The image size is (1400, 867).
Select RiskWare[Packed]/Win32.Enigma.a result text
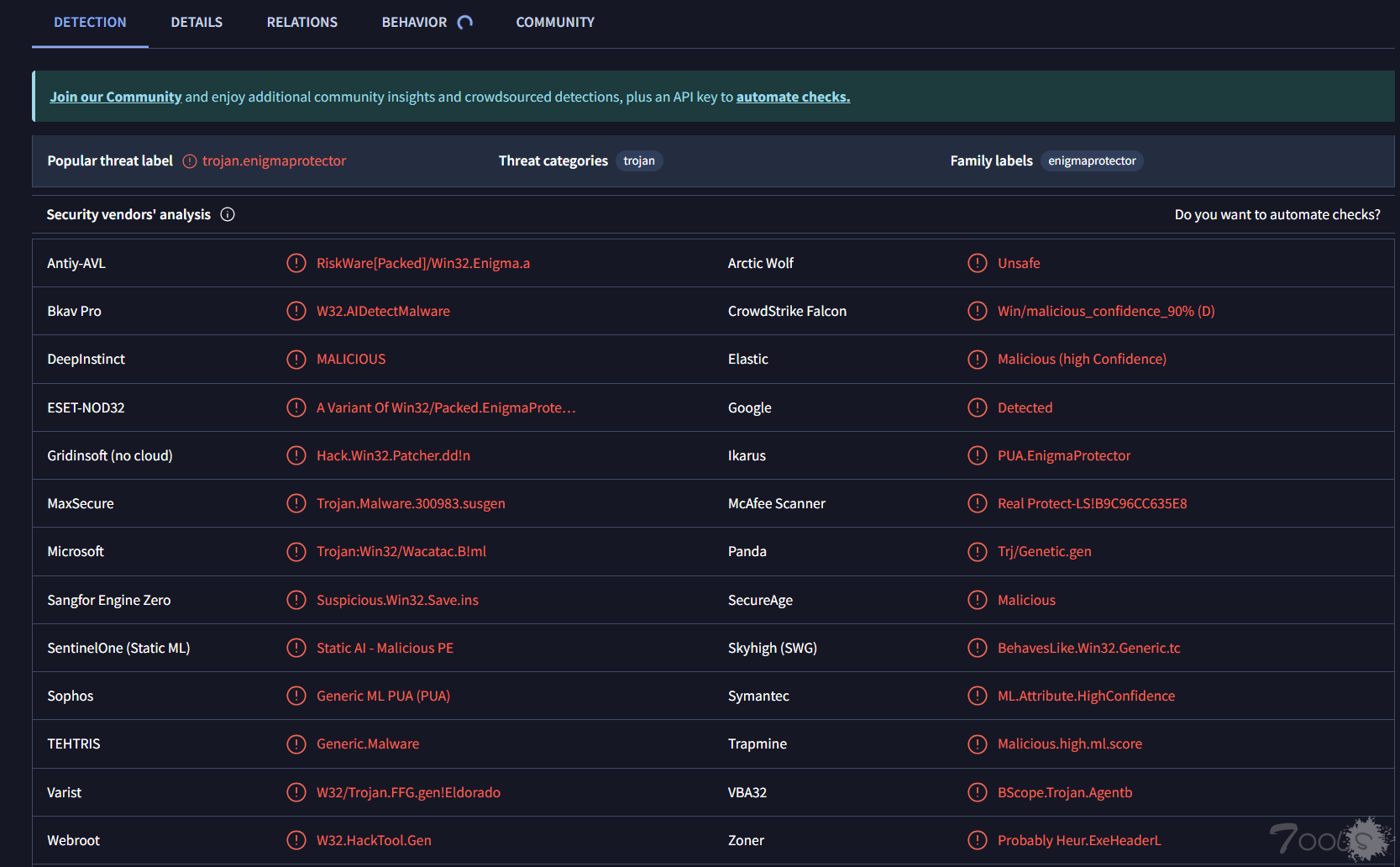[x=423, y=263]
